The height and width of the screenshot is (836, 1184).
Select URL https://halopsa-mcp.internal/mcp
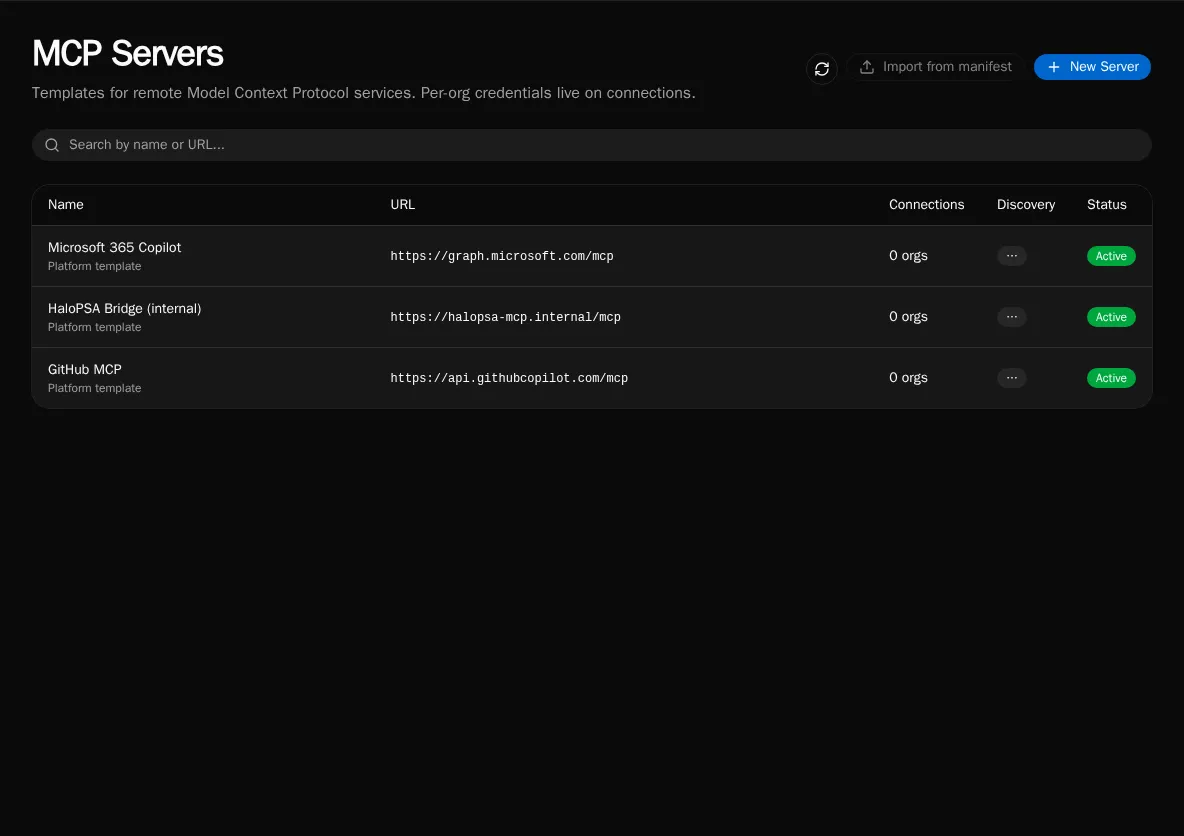coord(505,317)
